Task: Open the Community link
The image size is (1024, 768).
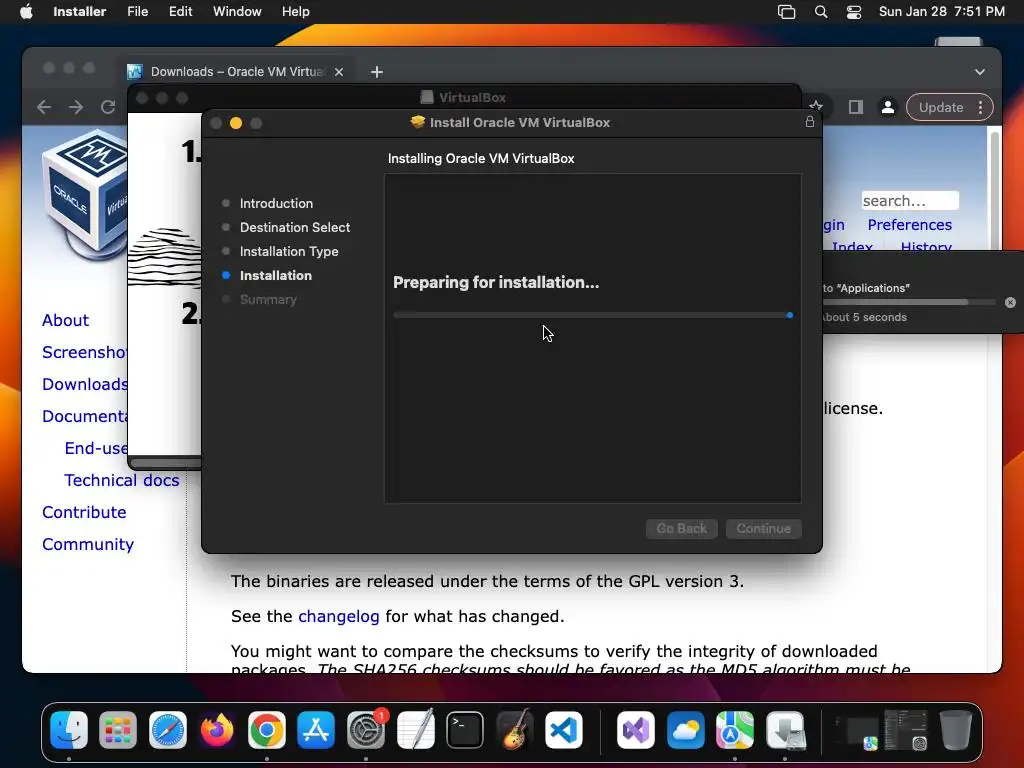Action: coord(88,544)
